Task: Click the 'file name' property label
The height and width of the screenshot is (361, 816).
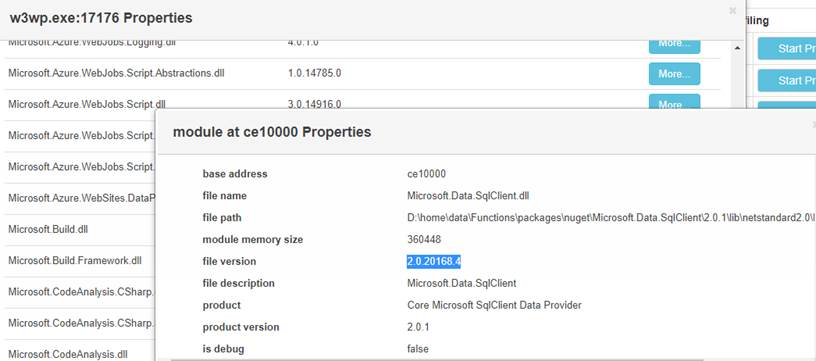Action: coord(224,196)
